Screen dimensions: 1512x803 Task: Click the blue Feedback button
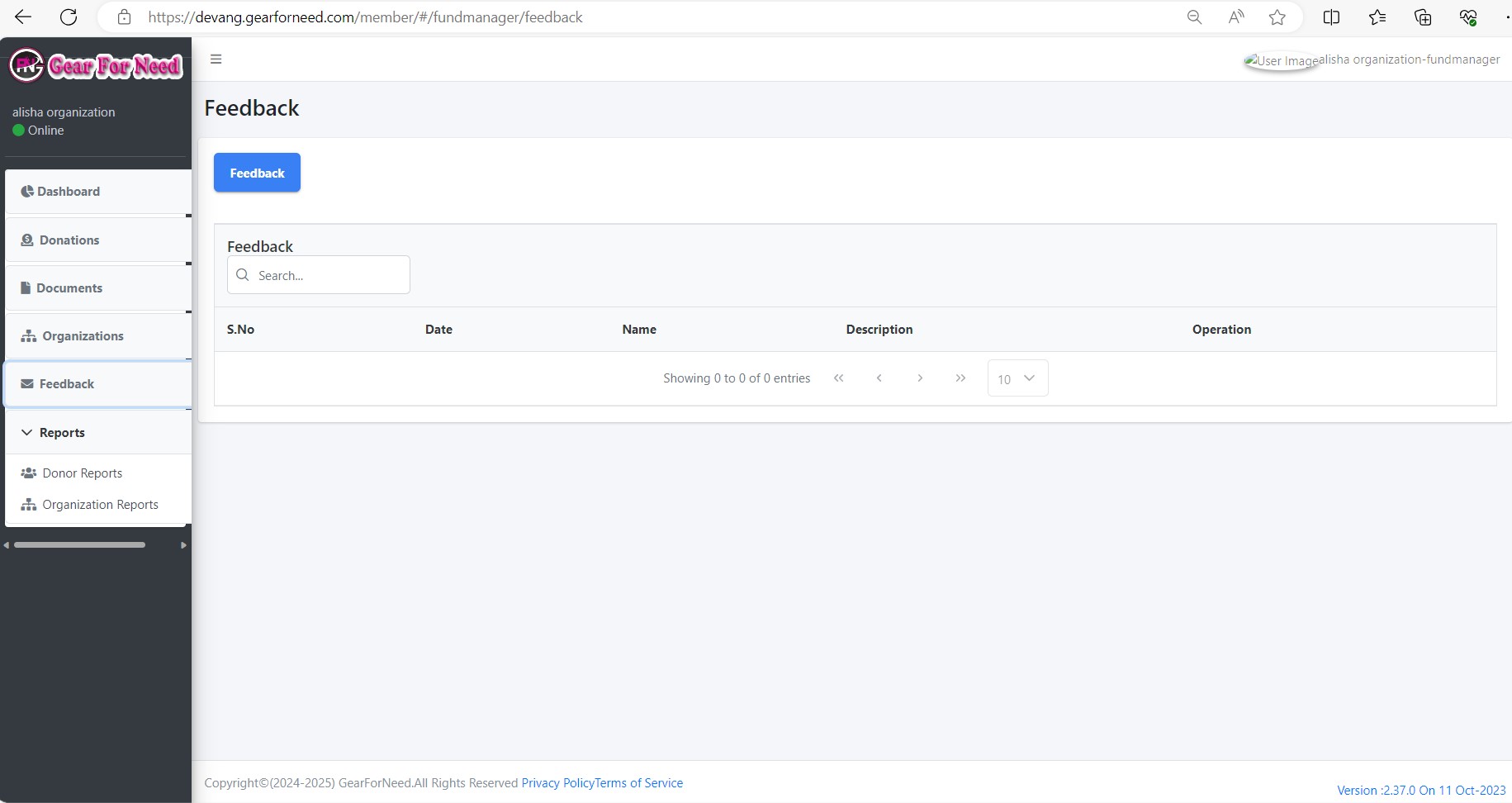pyautogui.click(x=257, y=173)
